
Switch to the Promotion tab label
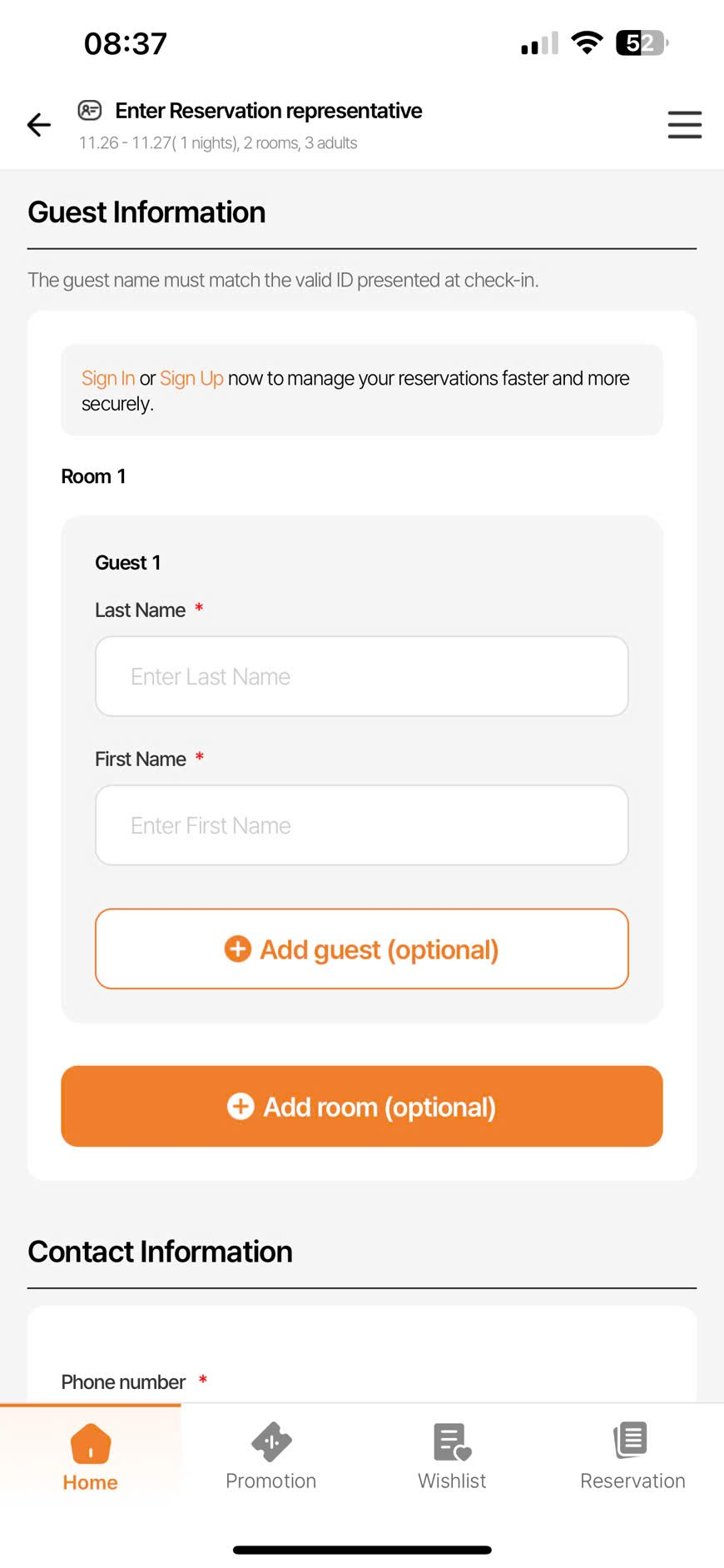pos(271,1481)
